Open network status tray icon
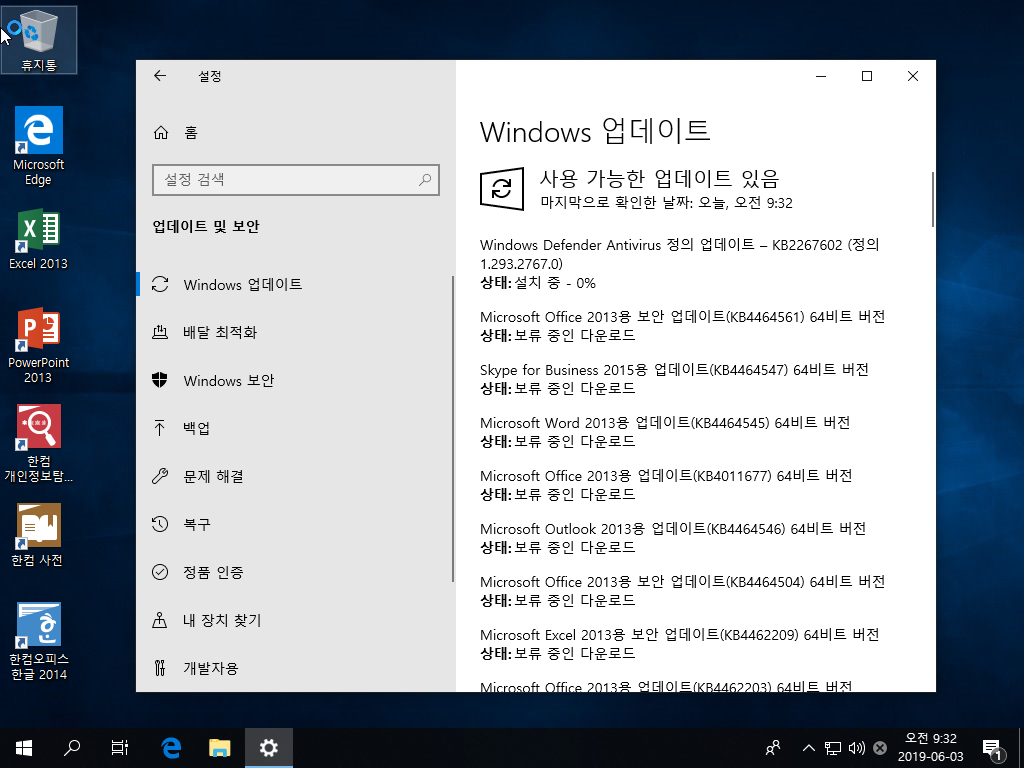The width and height of the screenshot is (1024, 768). coord(832,748)
